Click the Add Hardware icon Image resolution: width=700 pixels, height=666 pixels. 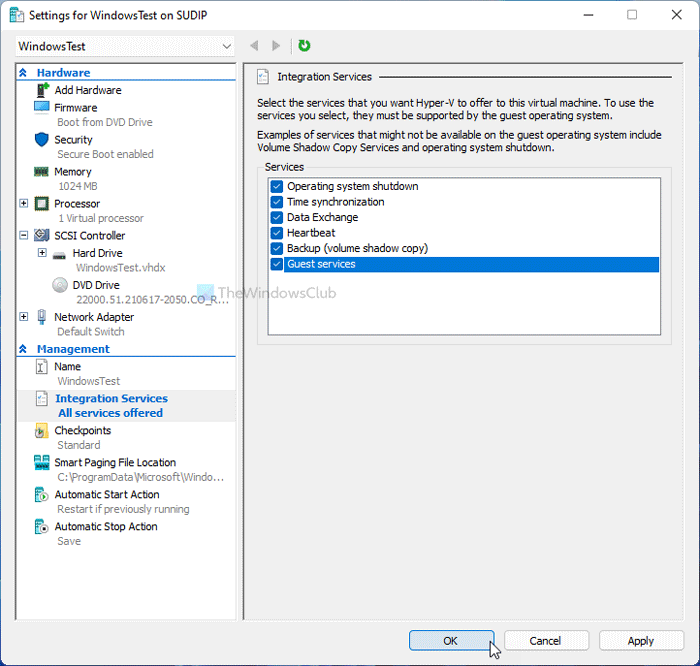point(42,90)
